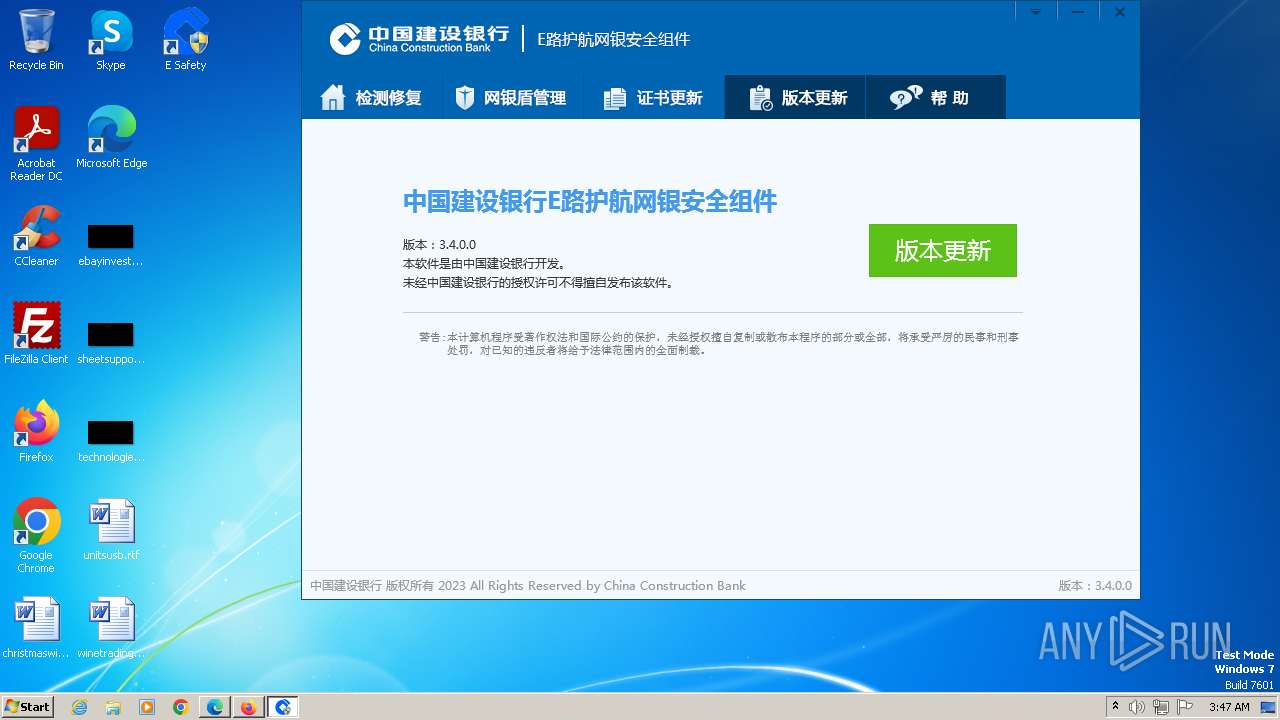
Task: Select the Skype desktop shortcut
Action: (111, 40)
